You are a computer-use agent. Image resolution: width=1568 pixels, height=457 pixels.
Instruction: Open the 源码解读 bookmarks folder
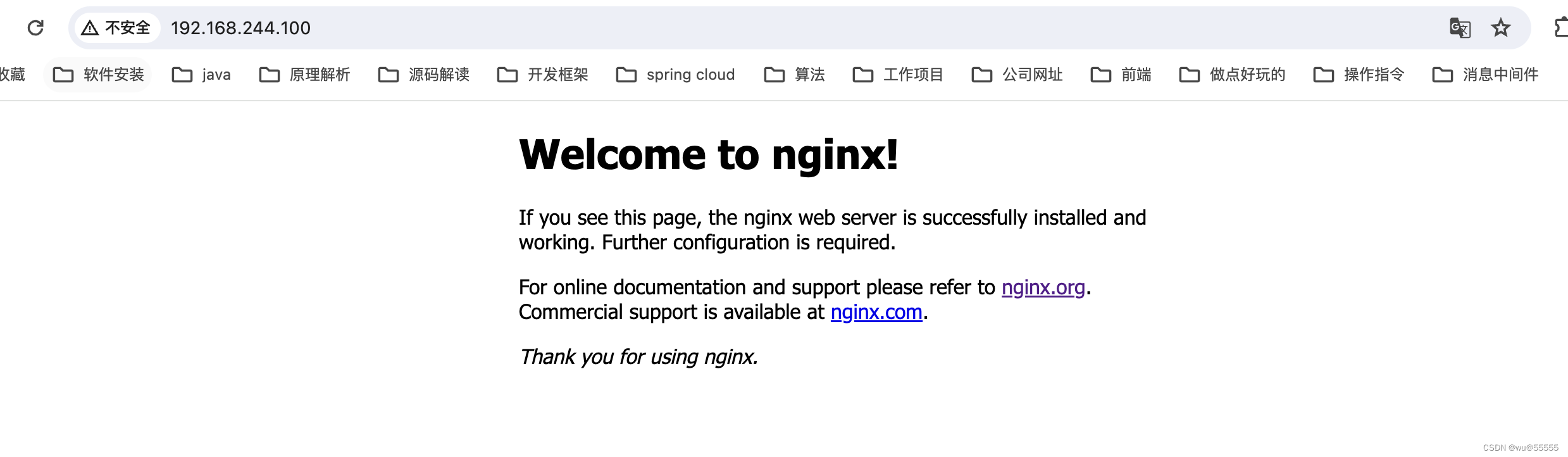coord(424,75)
